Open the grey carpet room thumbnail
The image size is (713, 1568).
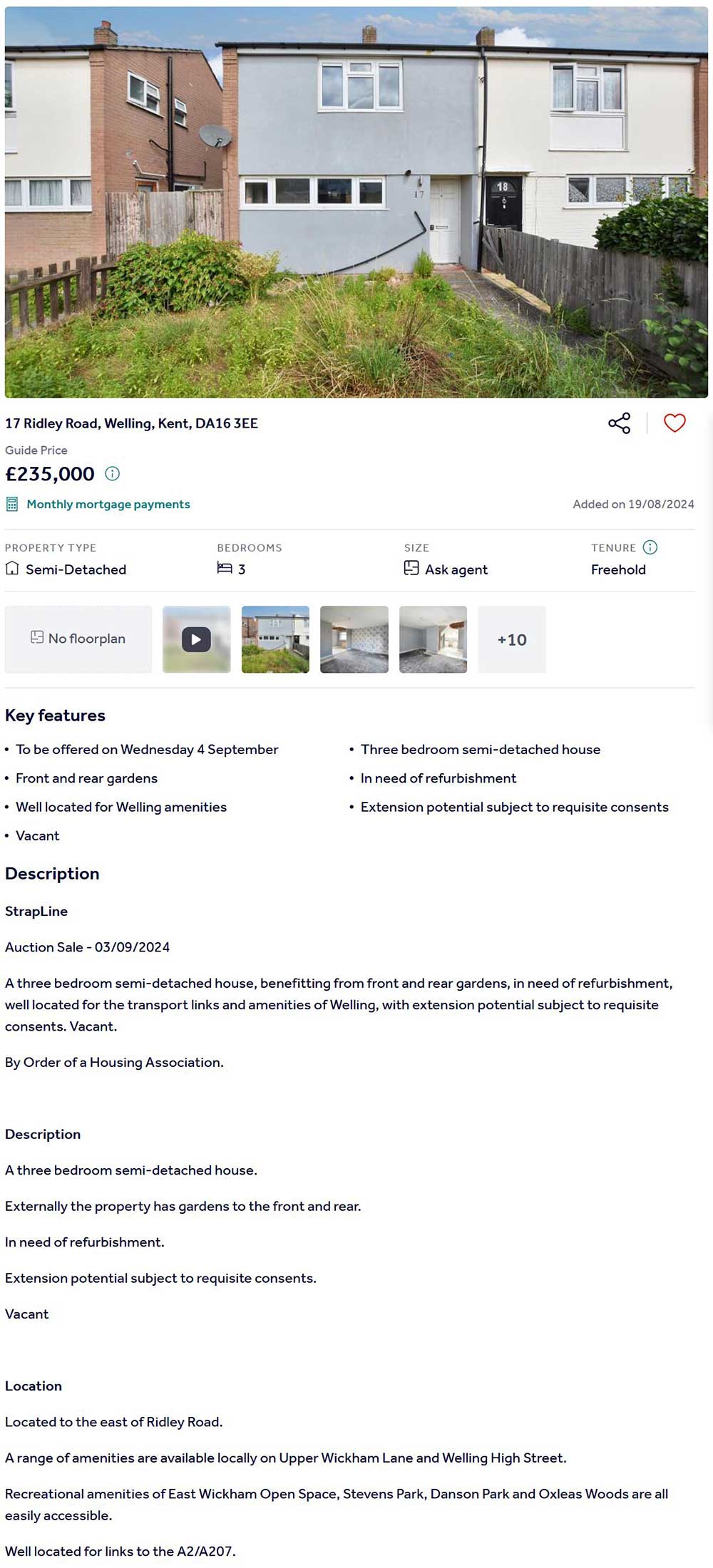[x=433, y=639]
